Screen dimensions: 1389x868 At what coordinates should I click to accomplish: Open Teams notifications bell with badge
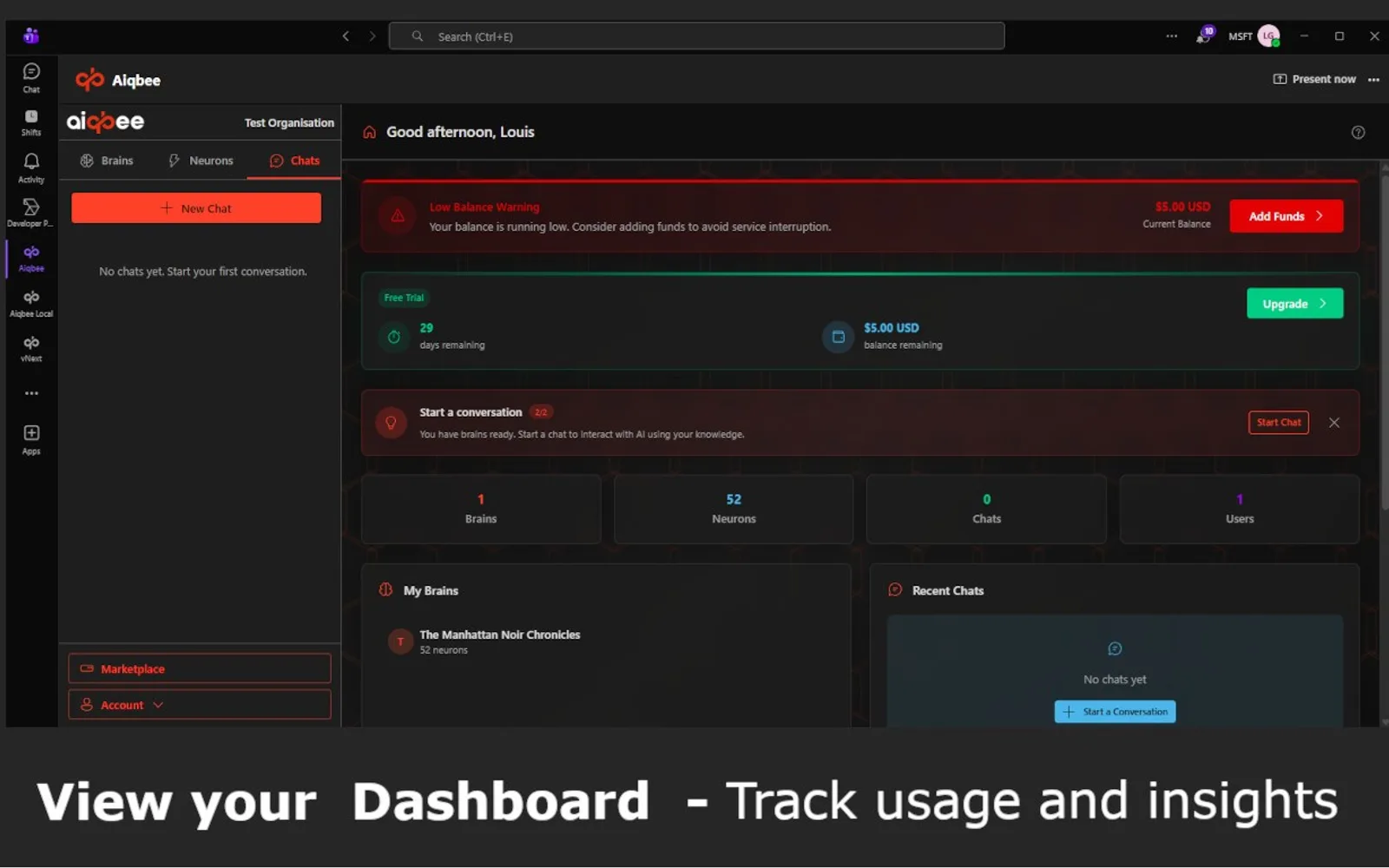click(x=1203, y=36)
